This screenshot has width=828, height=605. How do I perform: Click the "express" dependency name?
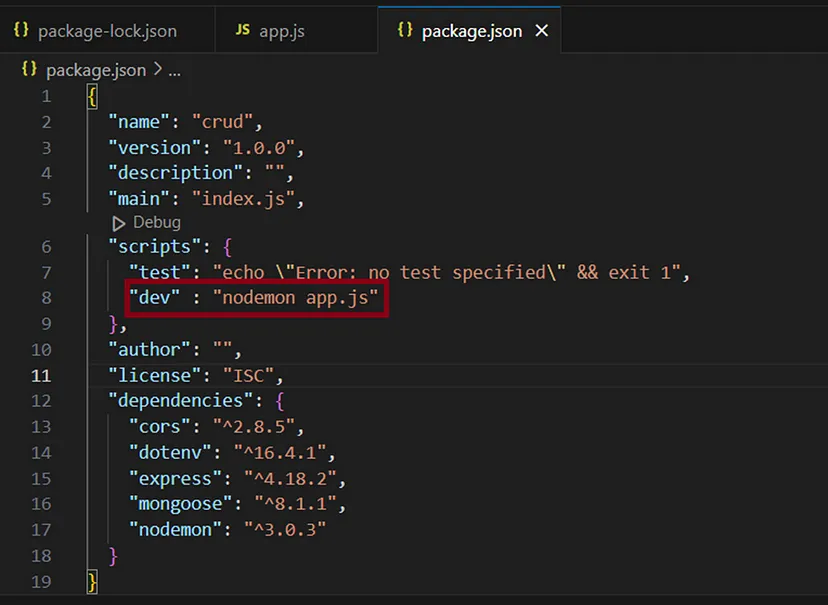coord(175,478)
